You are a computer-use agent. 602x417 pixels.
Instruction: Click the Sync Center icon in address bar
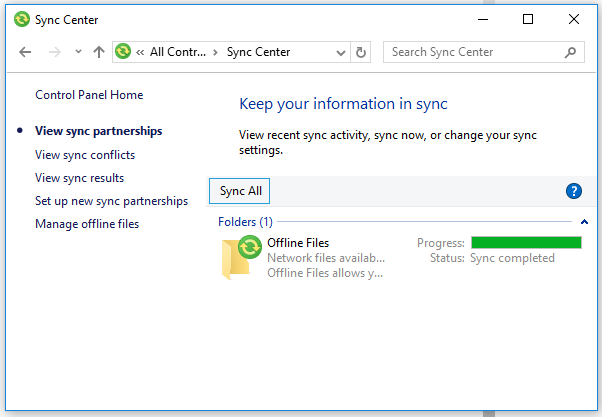point(124,52)
